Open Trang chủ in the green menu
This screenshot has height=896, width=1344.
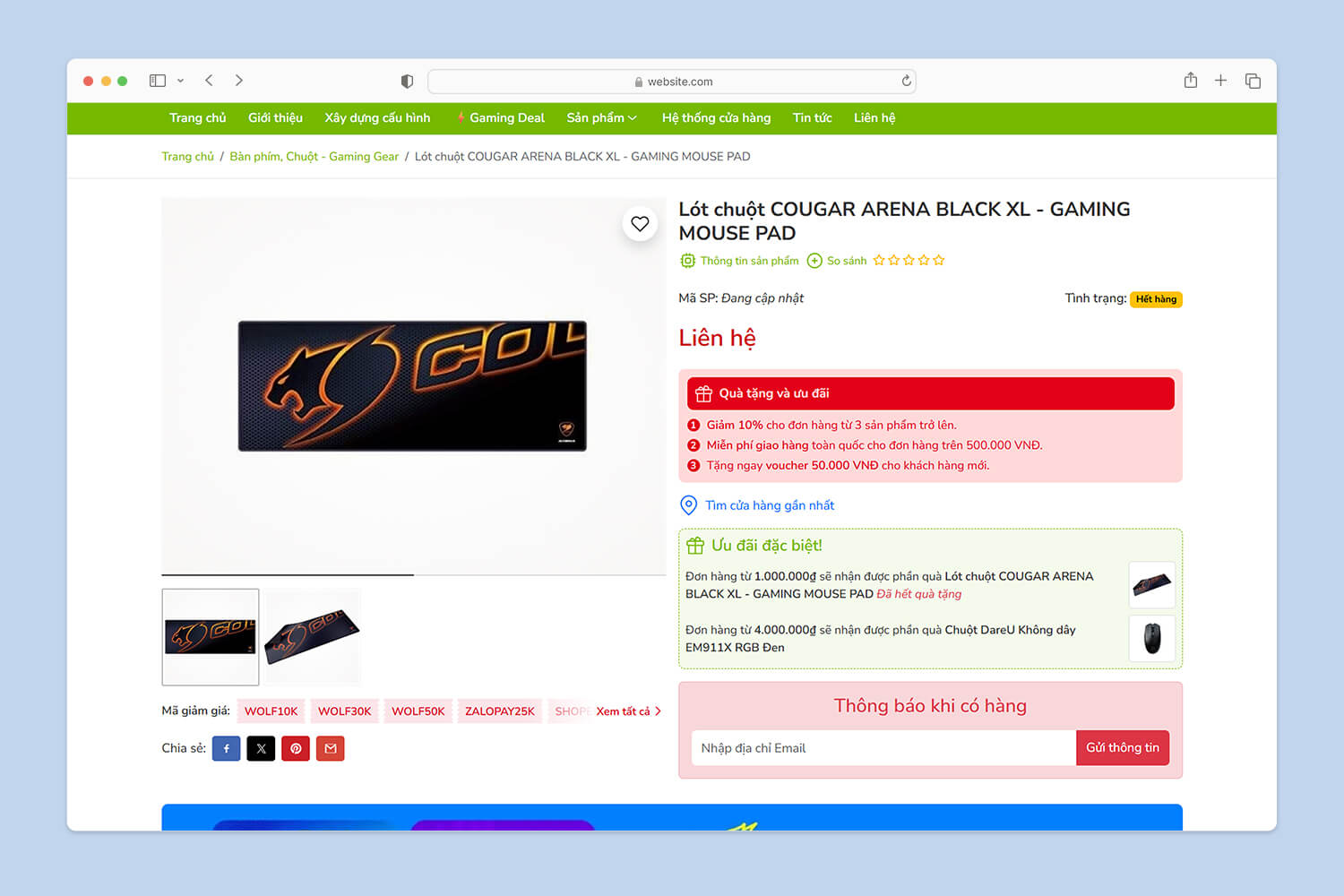[x=197, y=117]
